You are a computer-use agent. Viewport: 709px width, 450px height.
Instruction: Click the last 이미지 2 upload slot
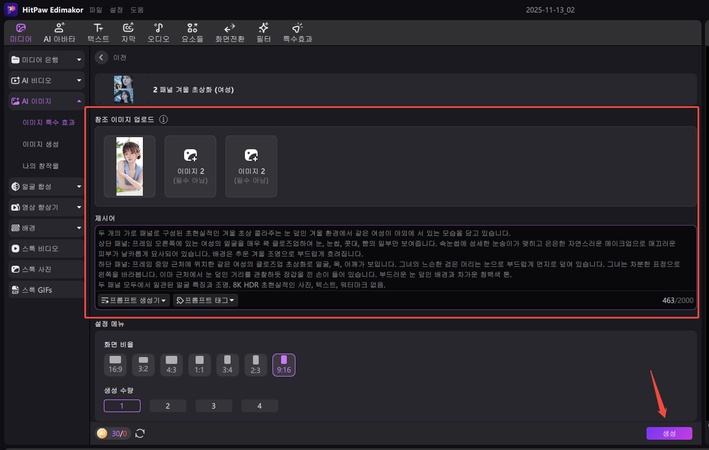[x=251, y=166]
